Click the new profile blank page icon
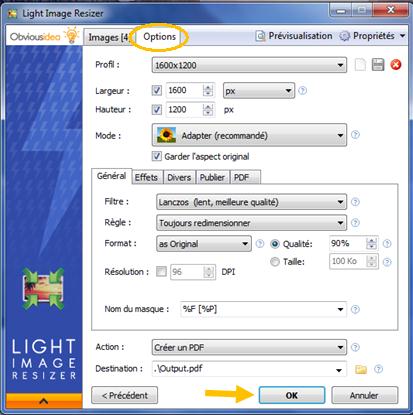413x415 pixels. pos(360,64)
